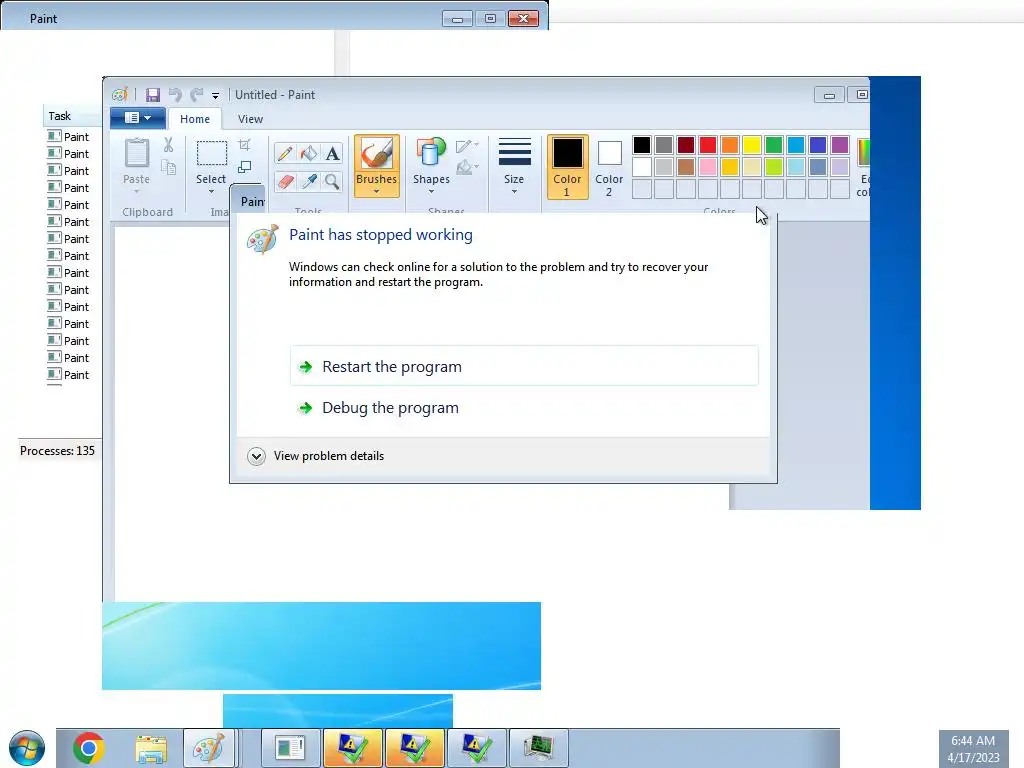Pick the purple color swatch
This screenshot has height=768, width=1024.
(840, 145)
